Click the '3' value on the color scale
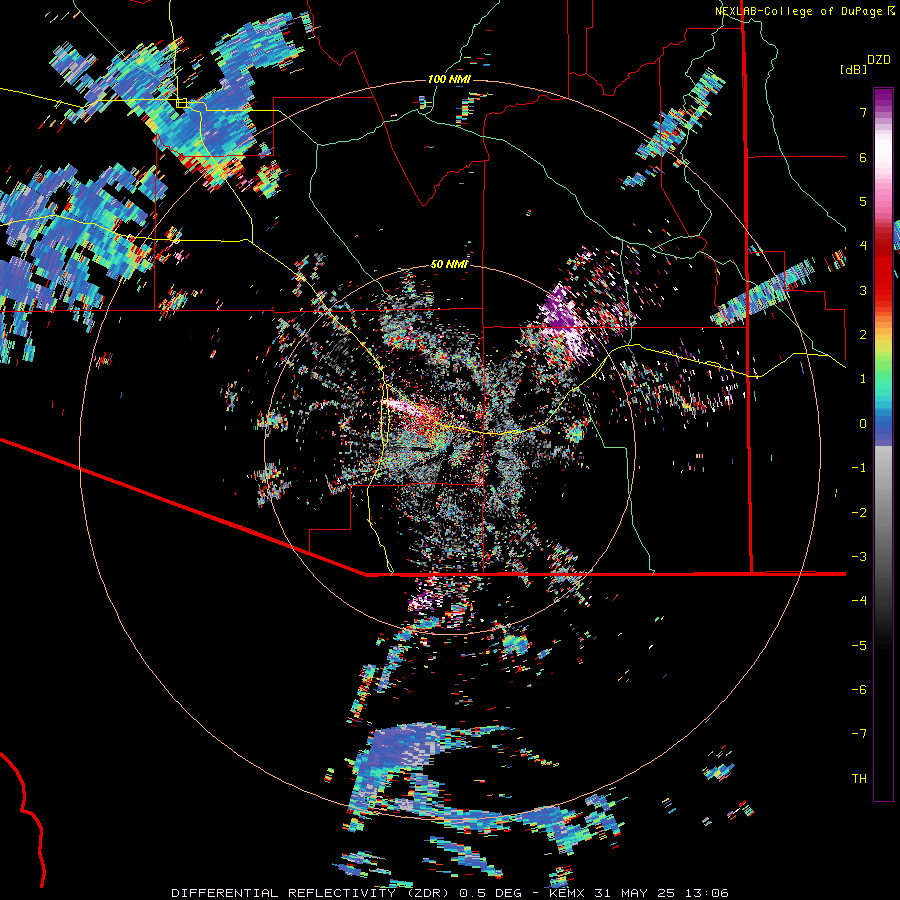Viewport: 900px width, 900px height. (x=863, y=290)
